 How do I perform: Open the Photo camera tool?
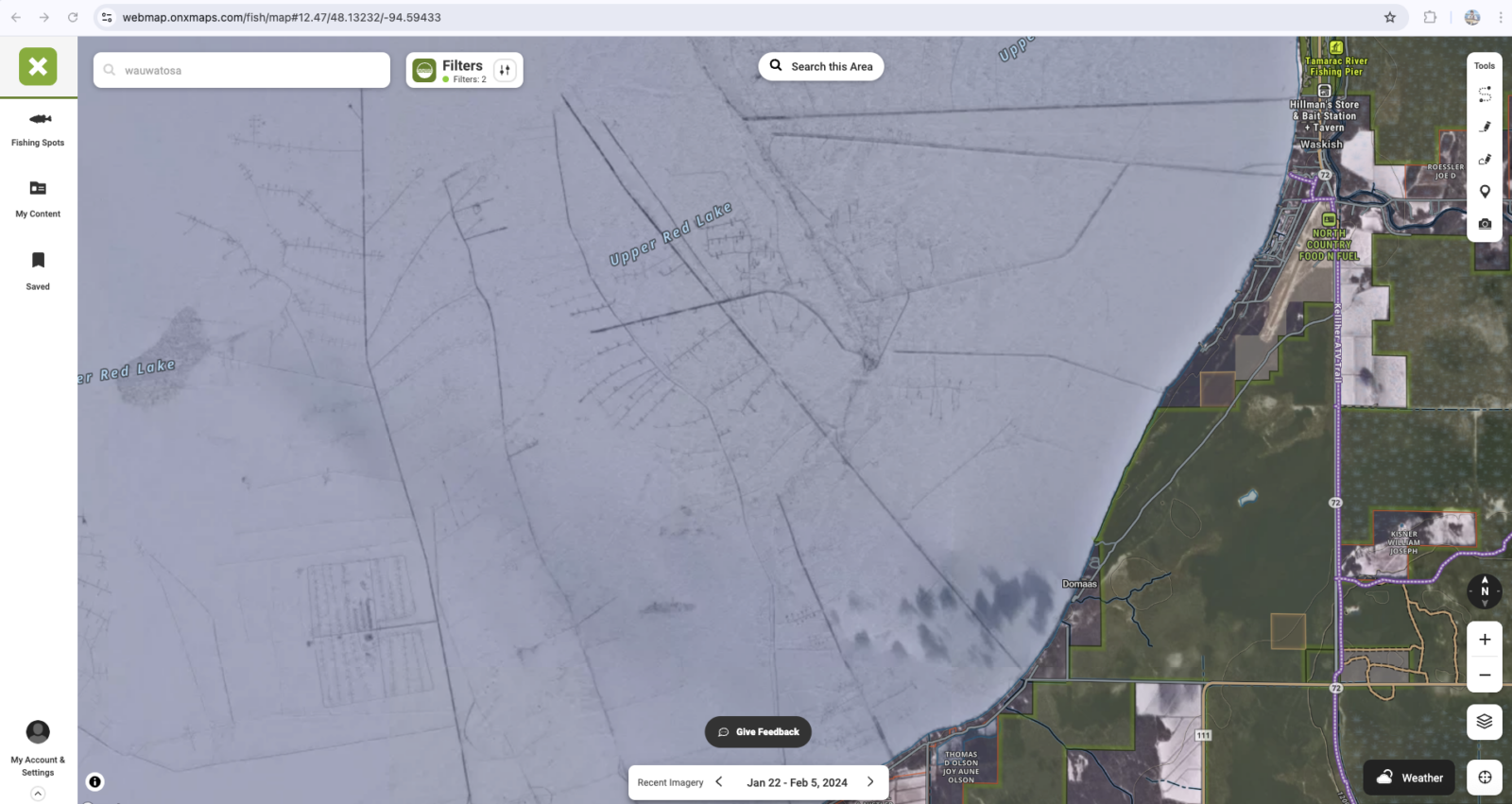tap(1485, 224)
